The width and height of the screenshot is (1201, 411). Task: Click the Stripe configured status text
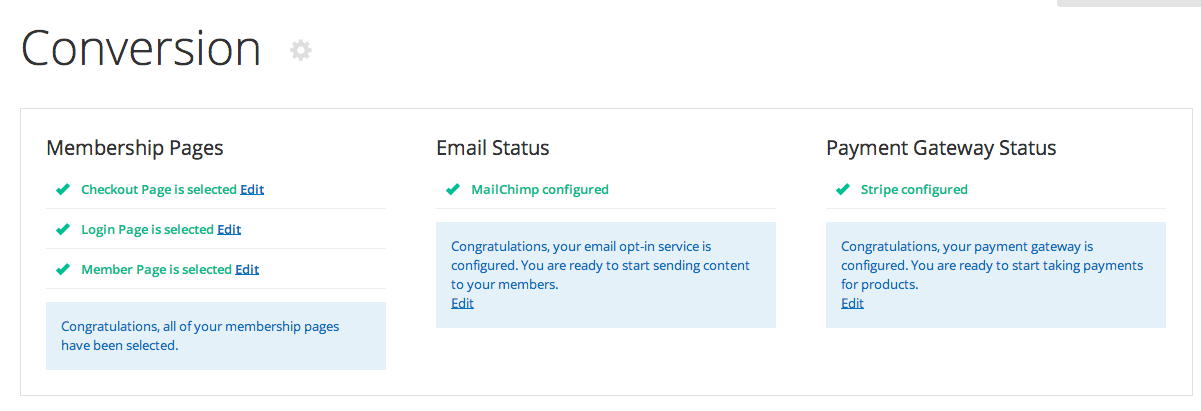914,189
